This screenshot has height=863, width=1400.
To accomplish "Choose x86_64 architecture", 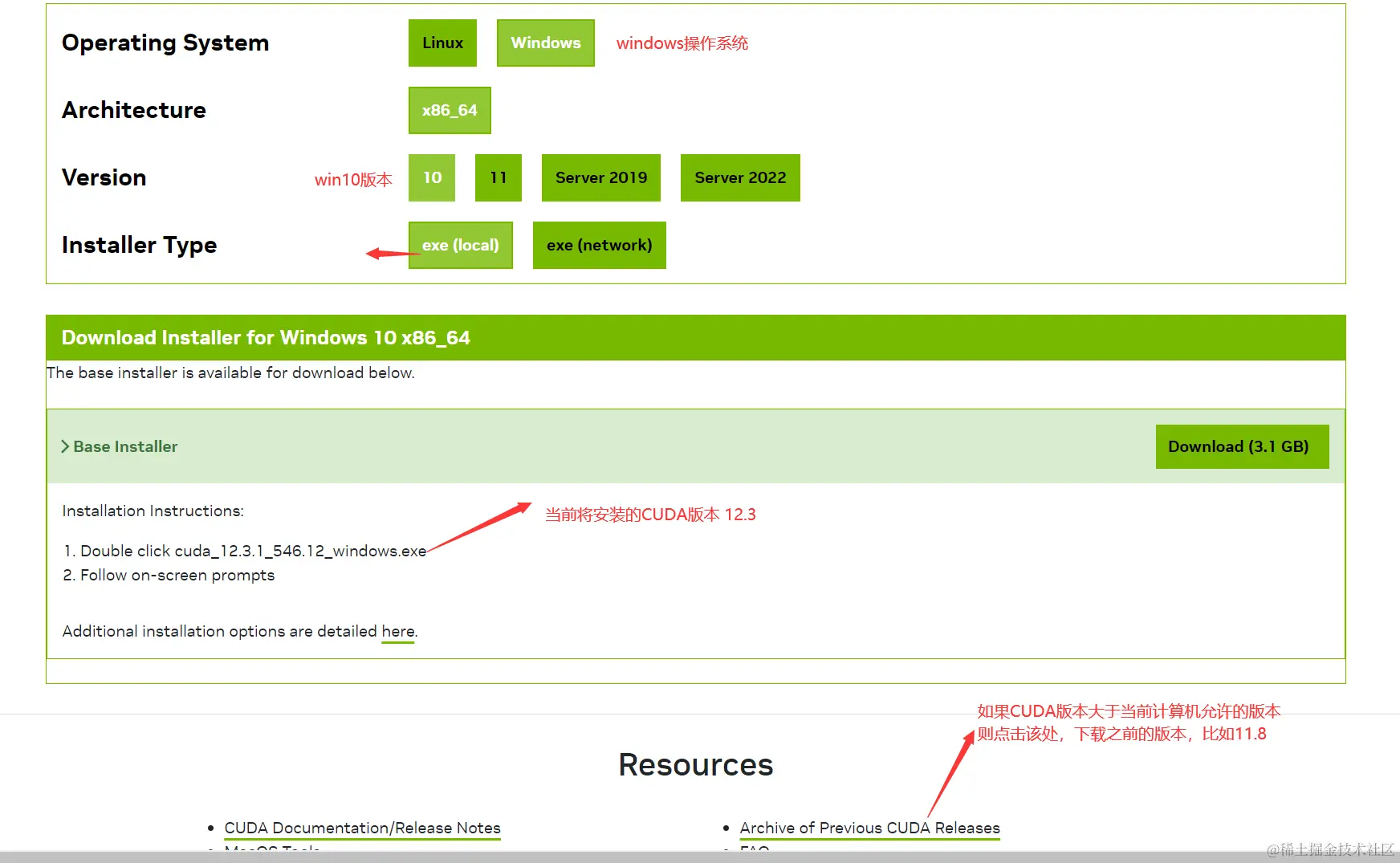I will click(x=450, y=111).
